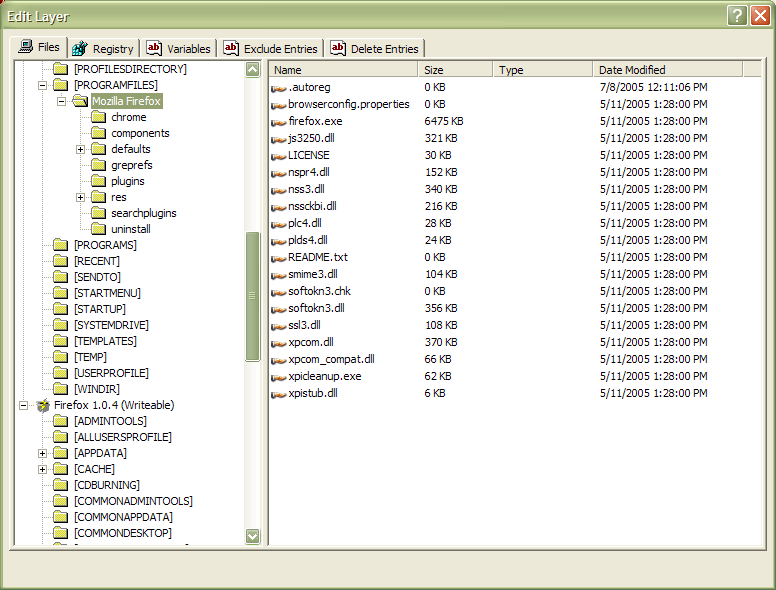Click the Registry tab icon

coord(80,48)
